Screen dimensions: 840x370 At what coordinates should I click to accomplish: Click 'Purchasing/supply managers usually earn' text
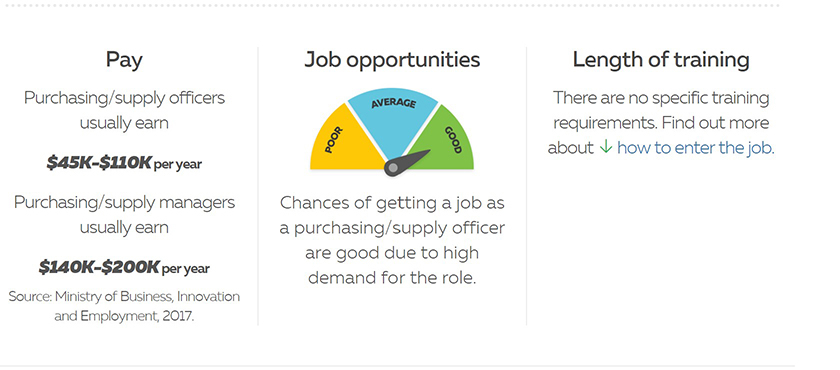point(124,215)
